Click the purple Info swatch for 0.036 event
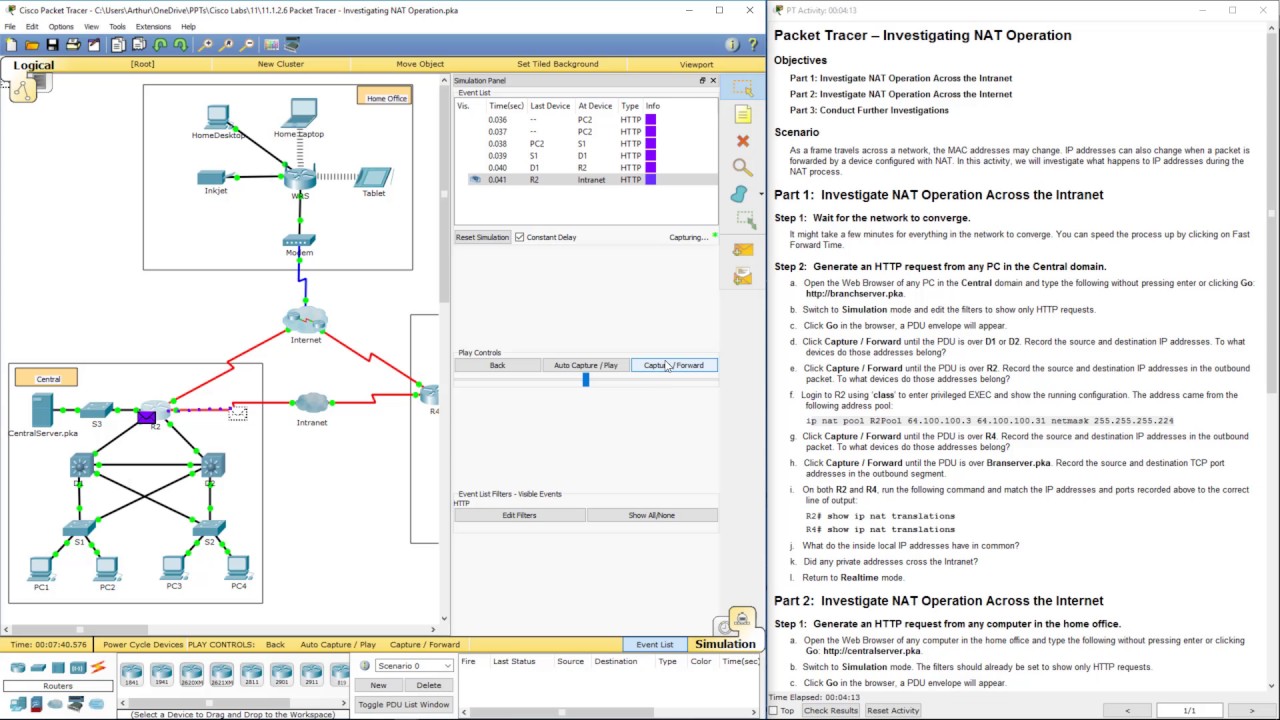Screen dimensions: 1280x720 [651, 120]
